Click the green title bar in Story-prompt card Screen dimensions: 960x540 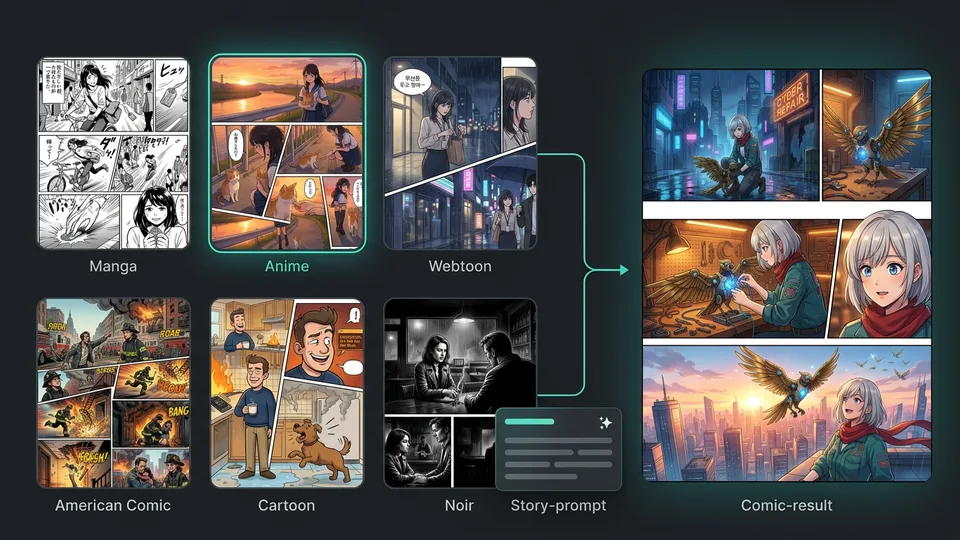point(530,422)
